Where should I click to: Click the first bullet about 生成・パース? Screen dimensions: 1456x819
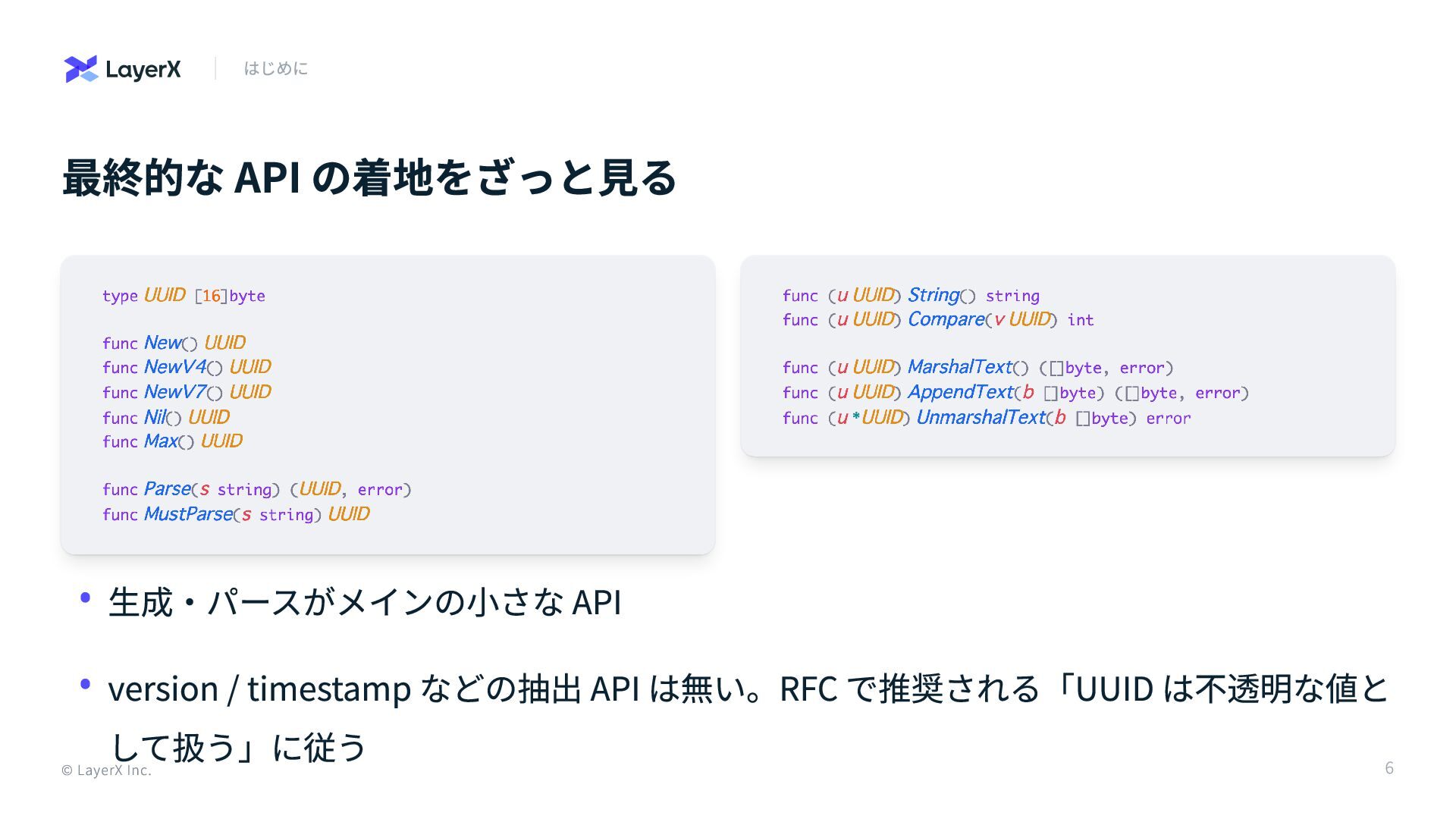(x=365, y=602)
